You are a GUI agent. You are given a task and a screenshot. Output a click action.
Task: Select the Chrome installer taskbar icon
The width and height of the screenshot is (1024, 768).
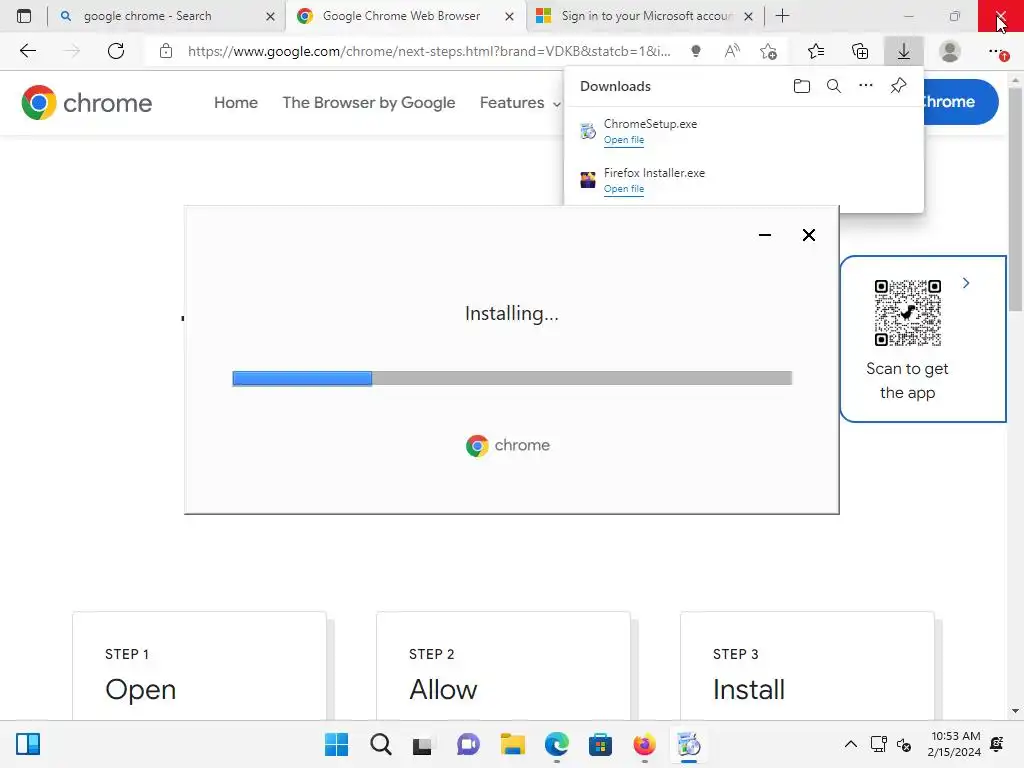(x=688, y=744)
